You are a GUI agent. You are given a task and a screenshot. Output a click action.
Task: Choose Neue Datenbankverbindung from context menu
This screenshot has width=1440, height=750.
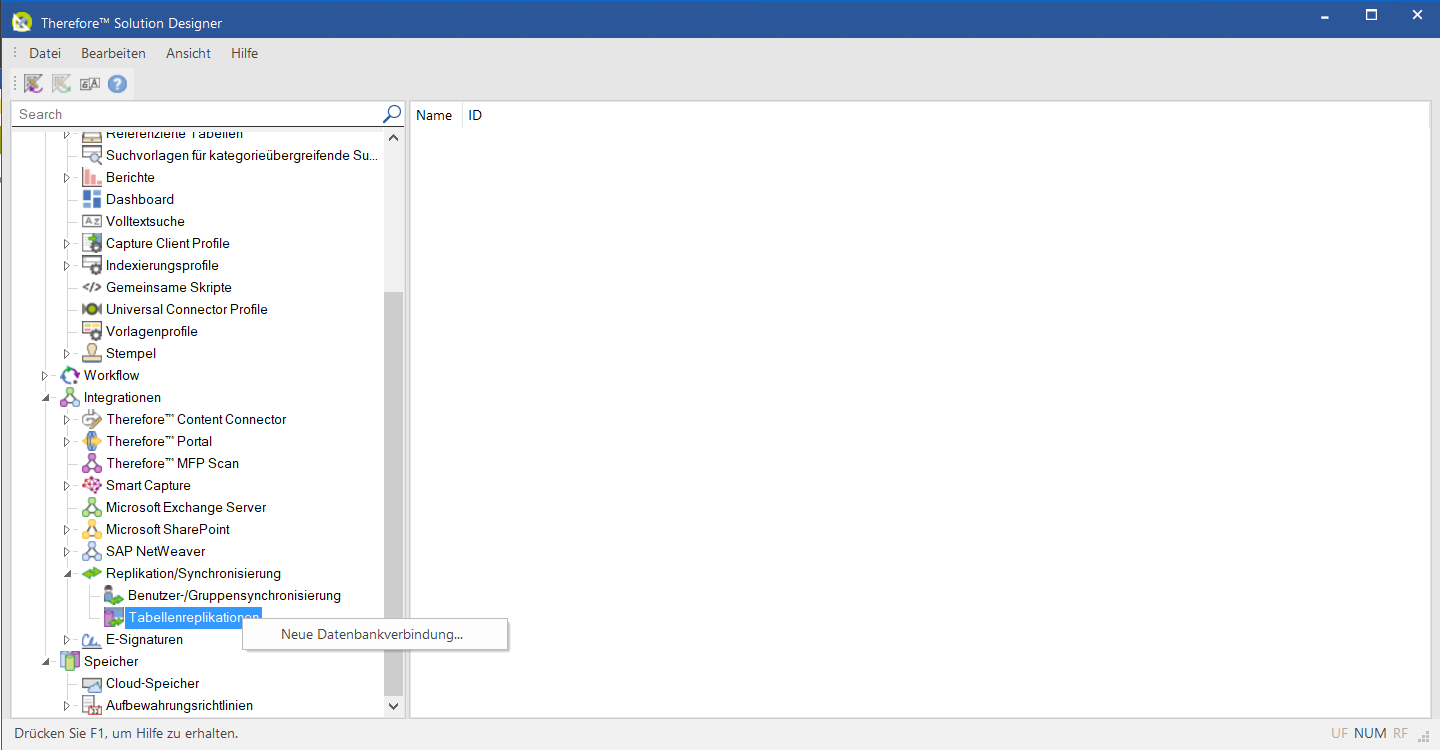(371, 634)
